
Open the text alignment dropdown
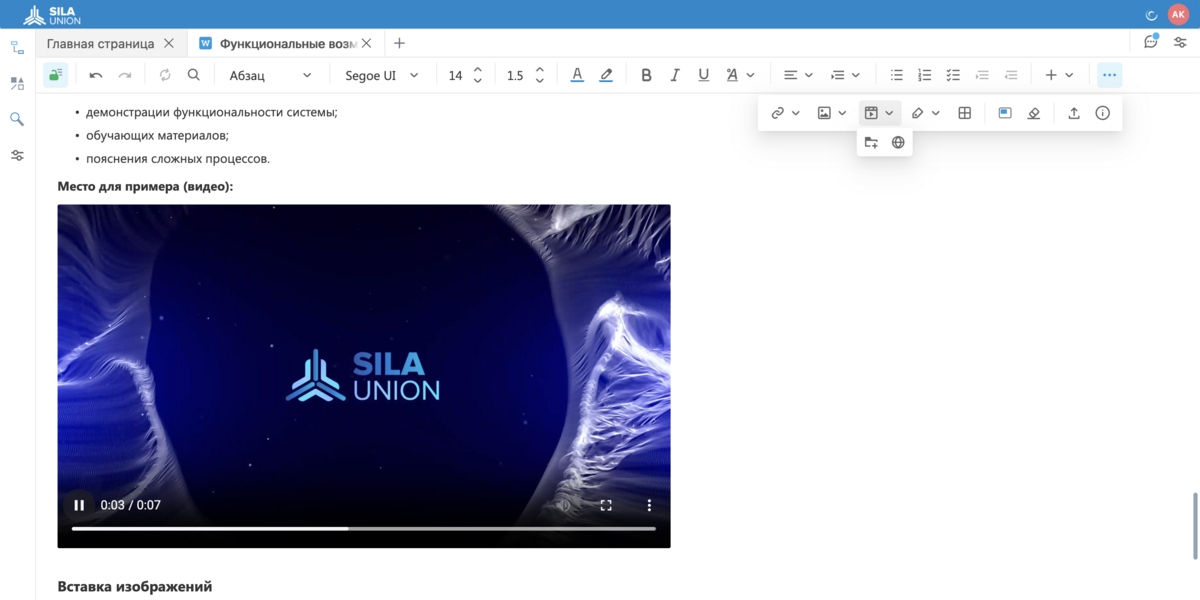click(x=798, y=75)
